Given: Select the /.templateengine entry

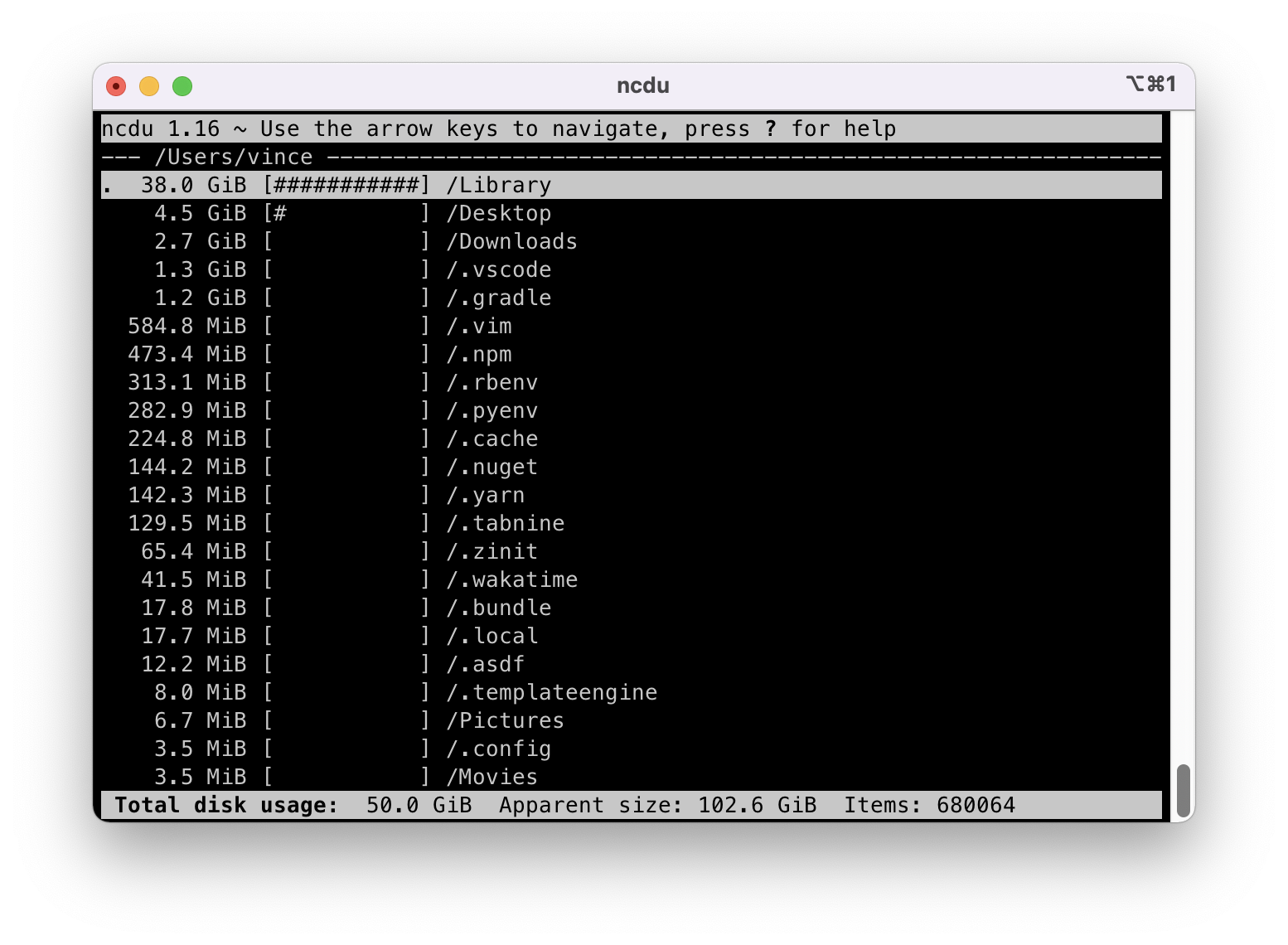Looking at the screenshot, I should tap(632, 692).
